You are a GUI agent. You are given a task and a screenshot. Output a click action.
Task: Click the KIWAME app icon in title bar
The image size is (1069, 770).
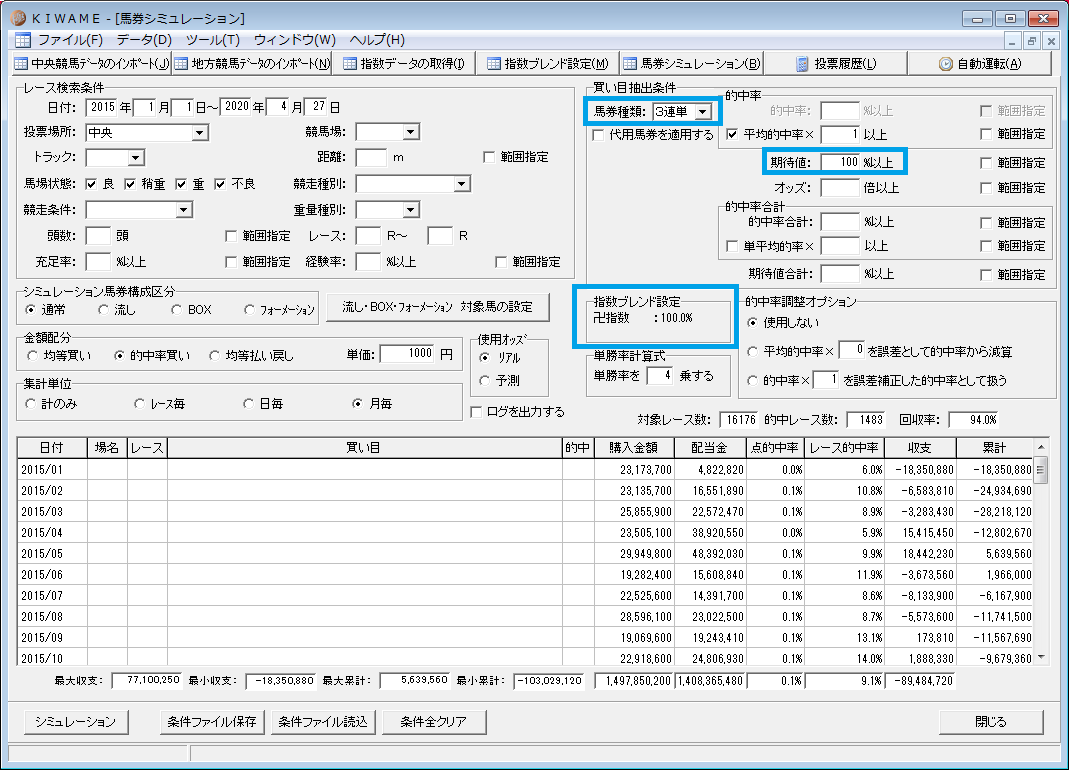[x=18, y=18]
